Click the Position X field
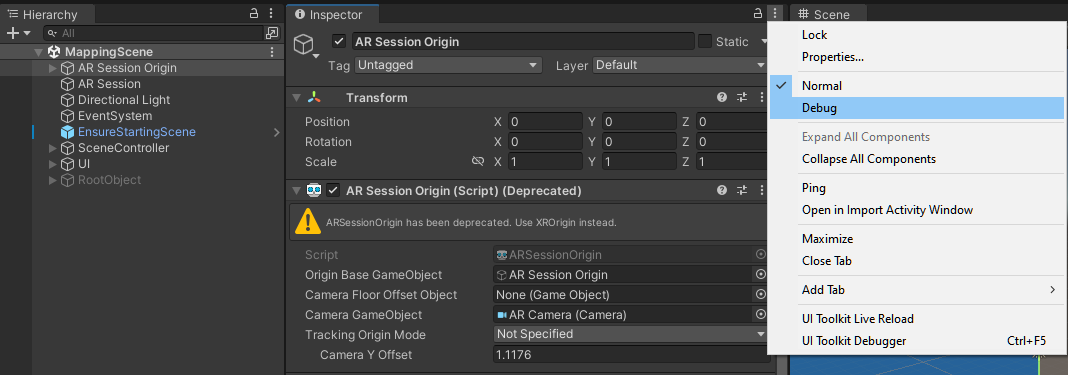 (545, 122)
